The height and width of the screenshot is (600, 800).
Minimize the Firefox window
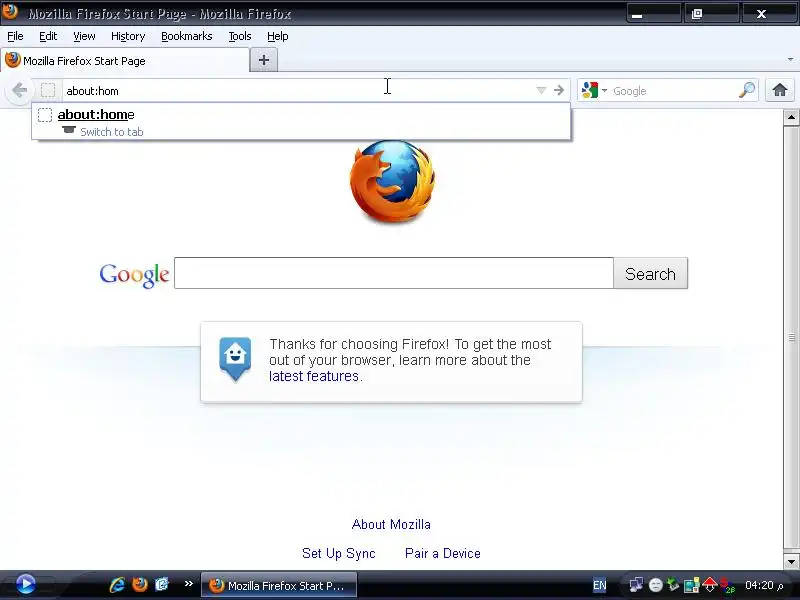coord(654,14)
